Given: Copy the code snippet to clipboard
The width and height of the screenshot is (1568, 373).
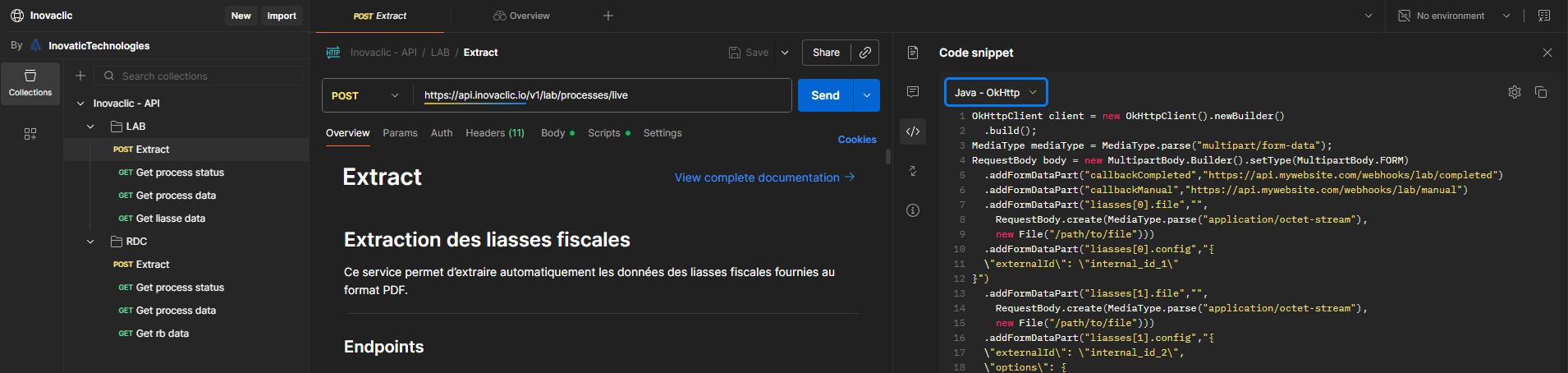Looking at the screenshot, I should tap(1541, 92).
